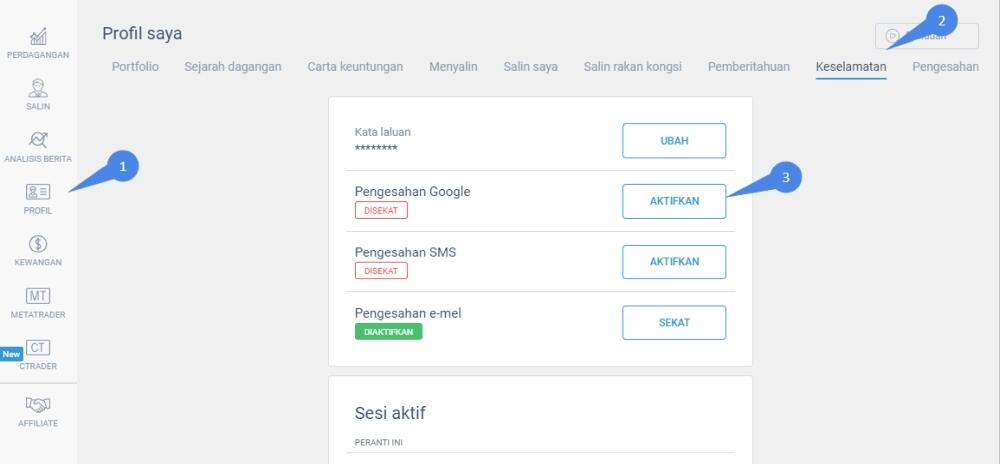Open the Affiliate handshake icon
The width and height of the screenshot is (1000, 464).
tap(38, 404)
